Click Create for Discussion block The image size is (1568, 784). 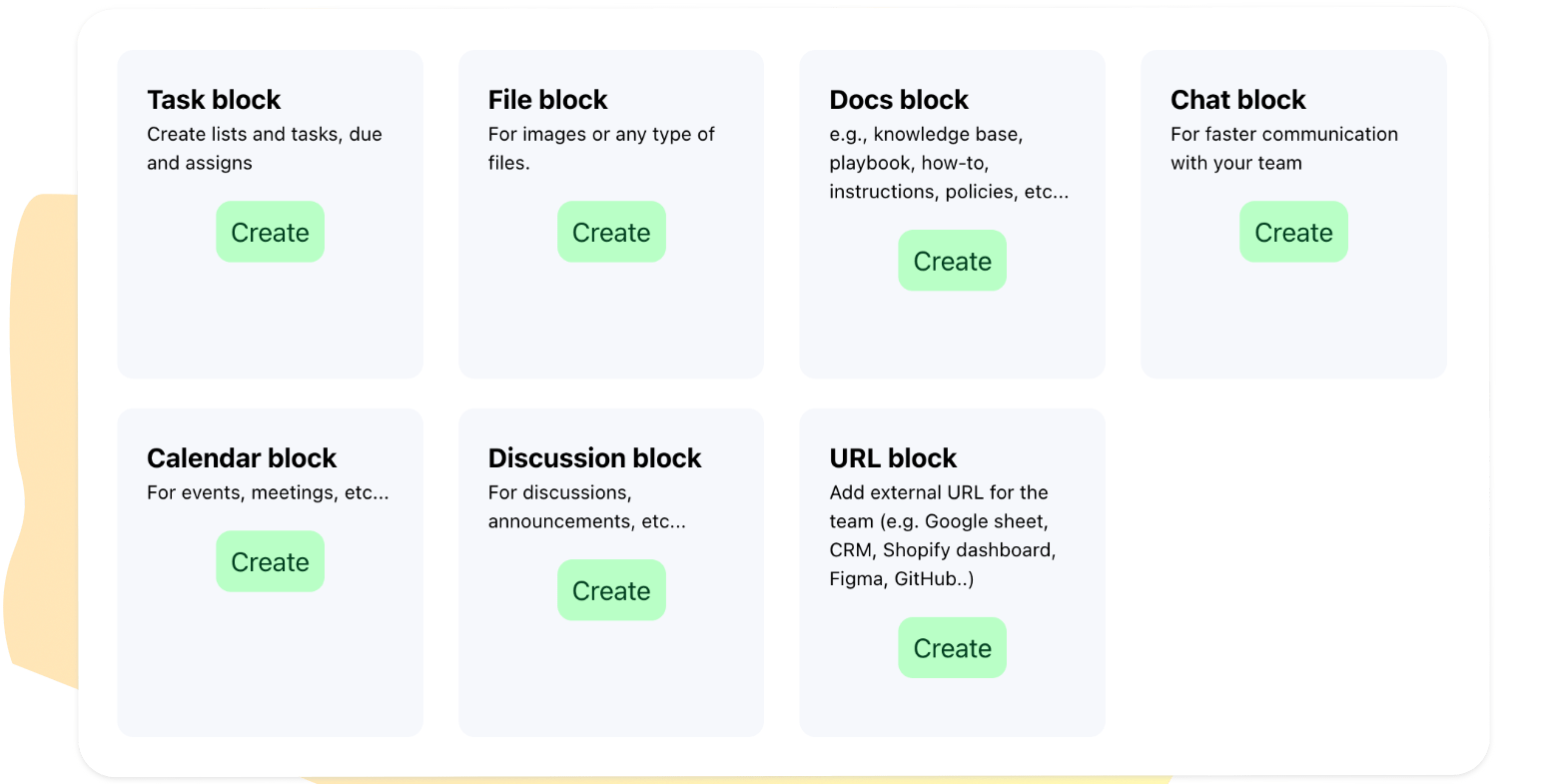click(611, 590)
